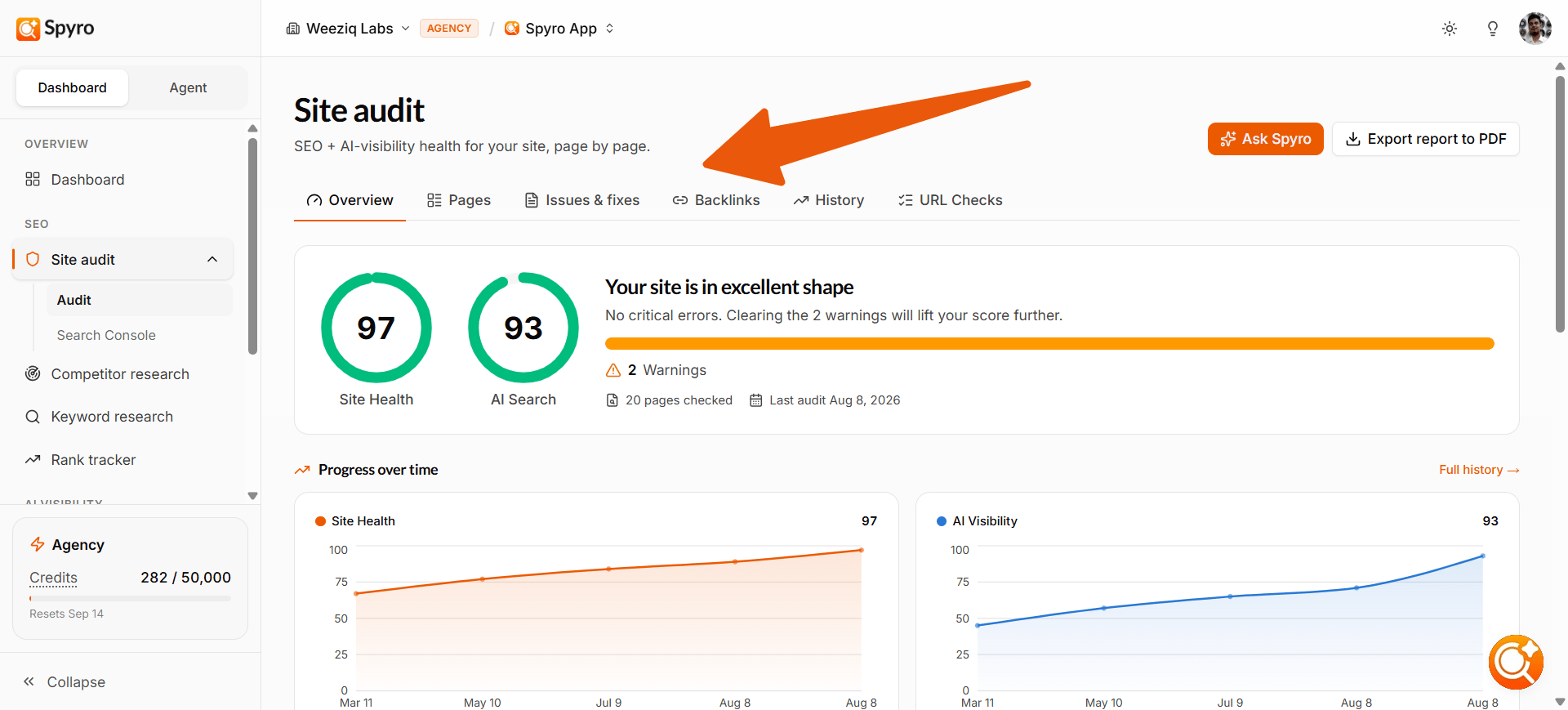Image resolution: width=1568 pixels, height=710 pixels.
Task: Select the History tab
Action: pos(828,200)
